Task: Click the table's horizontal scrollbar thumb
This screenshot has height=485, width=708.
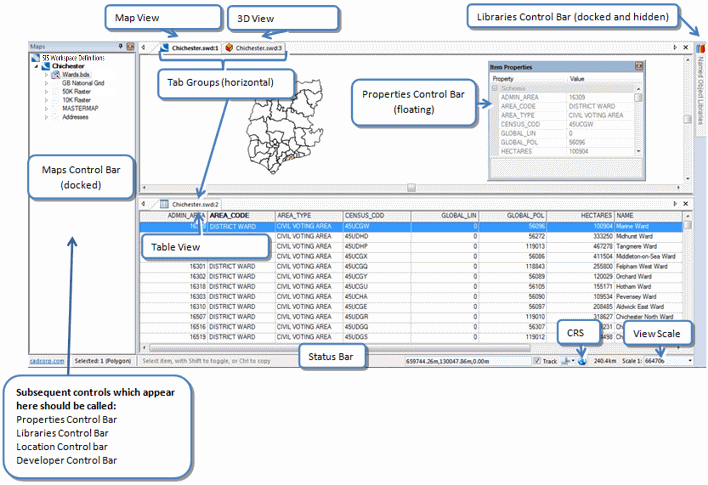Action: click(x=340, y=348)
